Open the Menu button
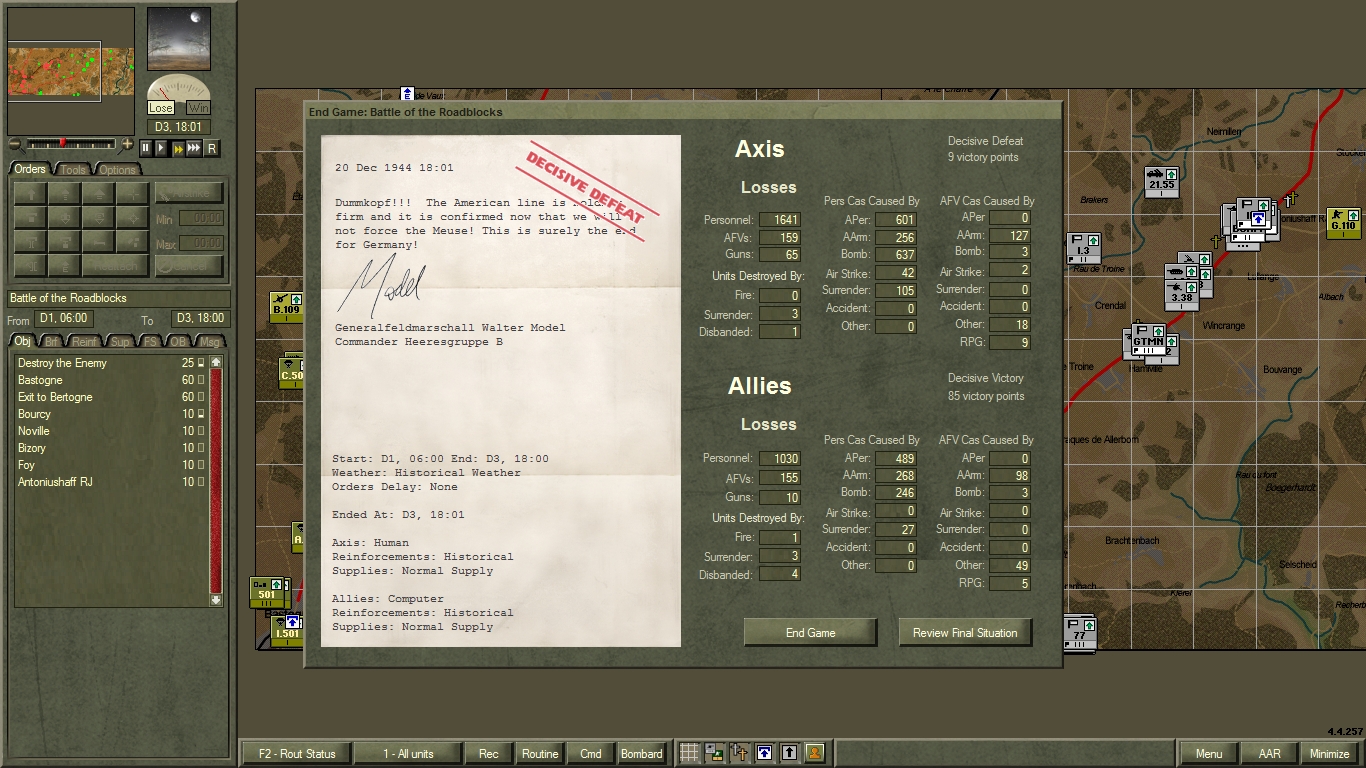 point(1209,754)
